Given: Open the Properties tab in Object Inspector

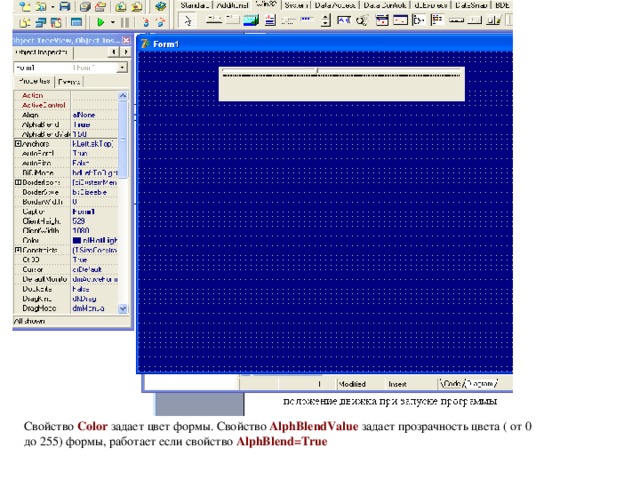Looking at the screenshot, I should (35, 81).
